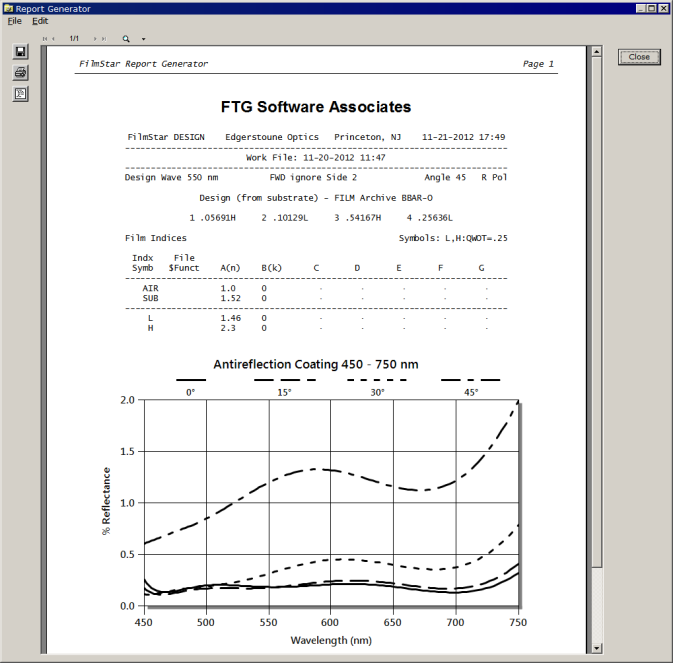The width and height of the screenshot is (673, 663).
Task: Go to last page navigation arrow
Action: pos(103,39)
